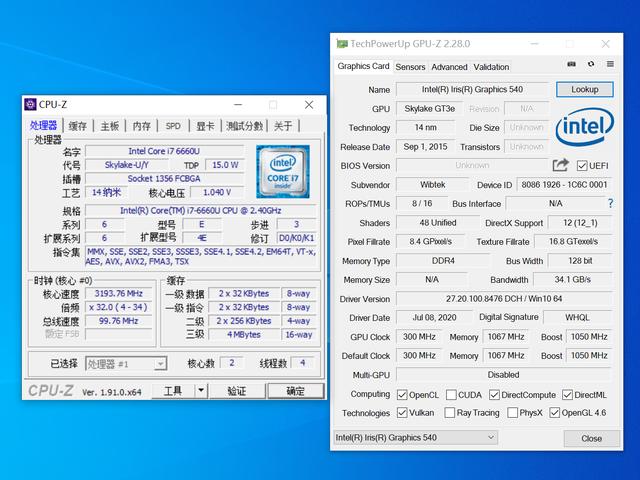Open the 主板 tab in CPU-Z
The height and width of the screenshot is (480, 640).
point(109,126)
